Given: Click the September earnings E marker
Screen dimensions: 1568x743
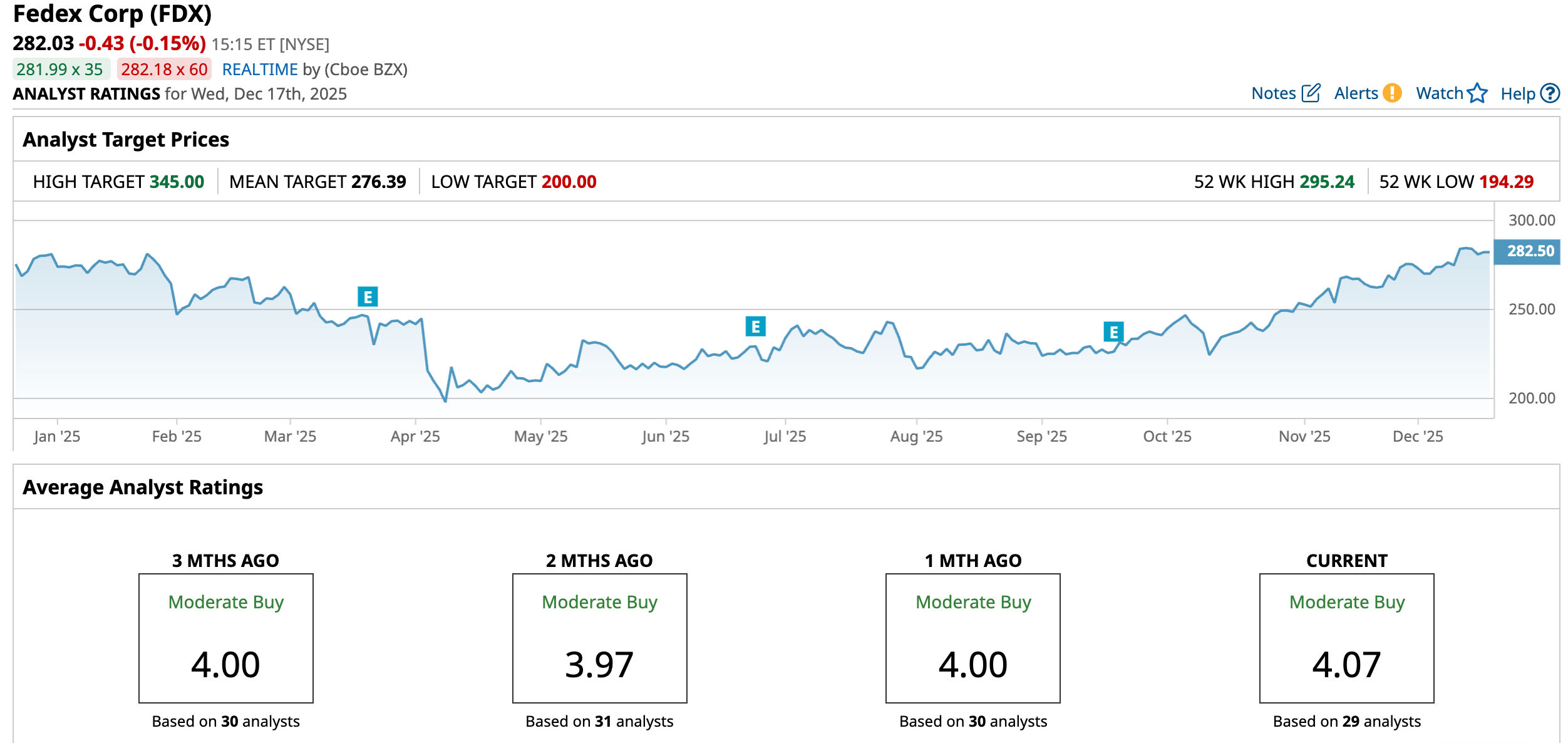Looking at the screenshot, I should [1113, 331].
